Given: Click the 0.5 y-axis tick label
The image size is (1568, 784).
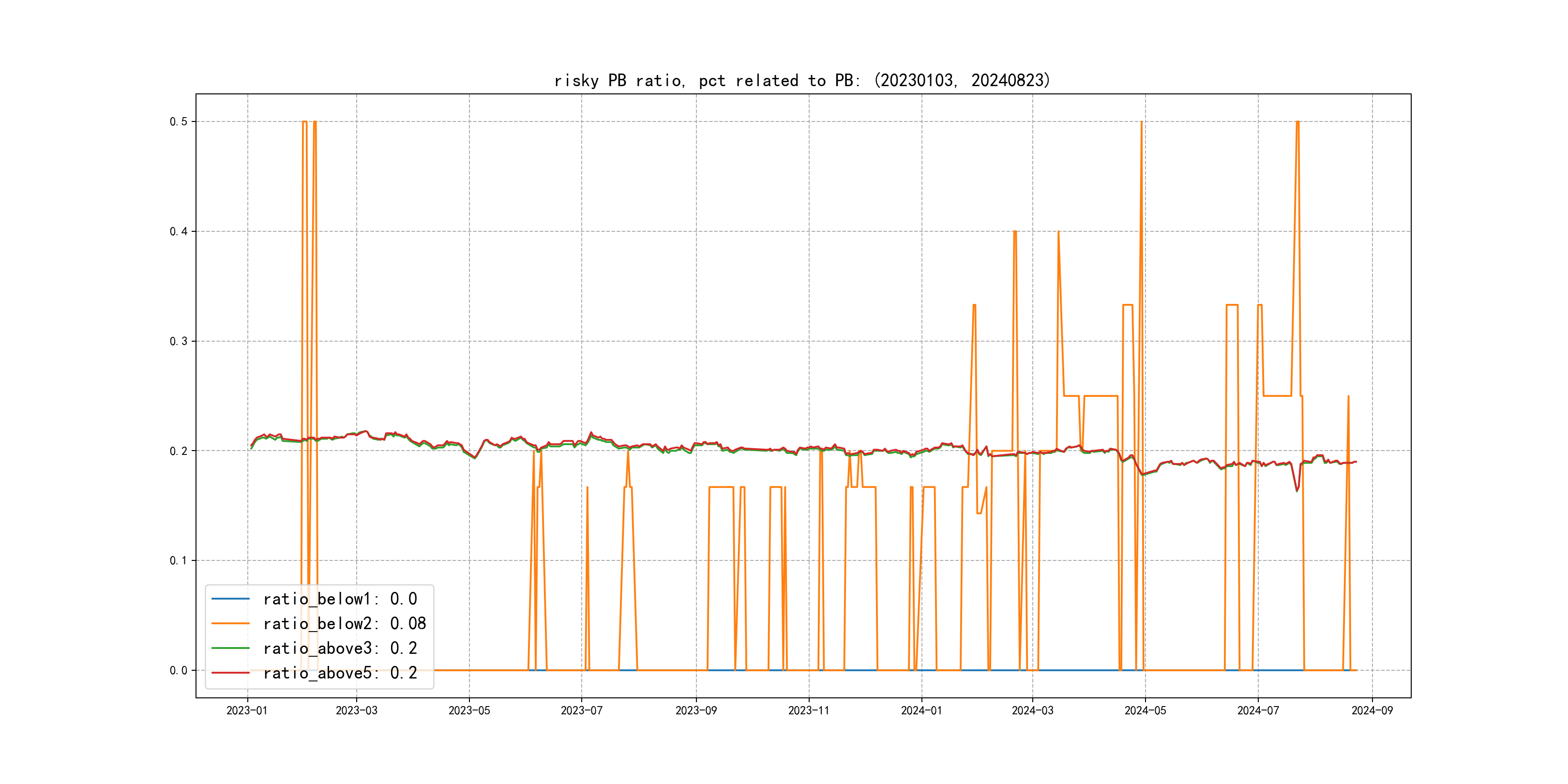Looking at the screenshot, I should 179,122.
